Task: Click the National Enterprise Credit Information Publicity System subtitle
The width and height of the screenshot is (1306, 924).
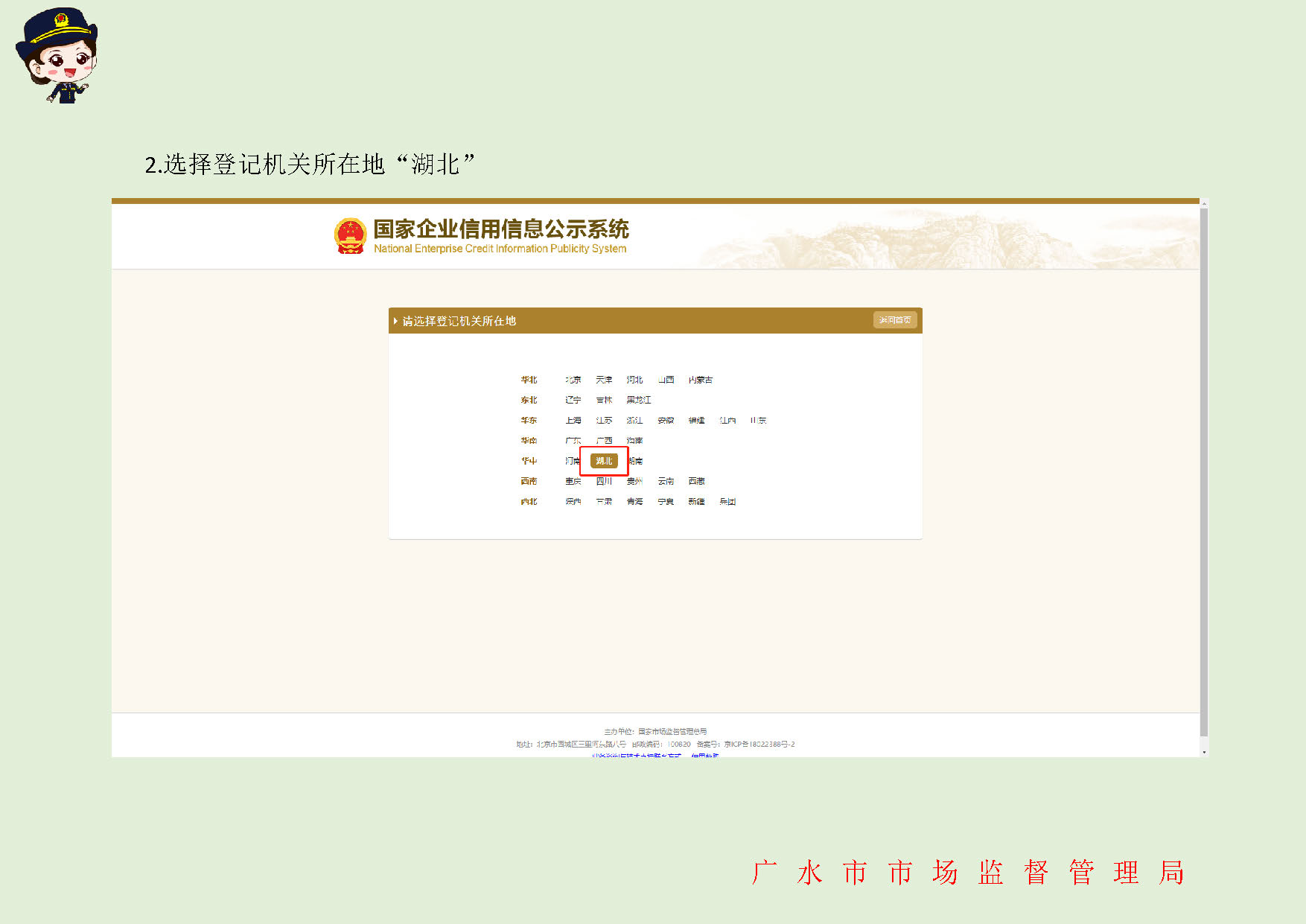Action: 500,249
